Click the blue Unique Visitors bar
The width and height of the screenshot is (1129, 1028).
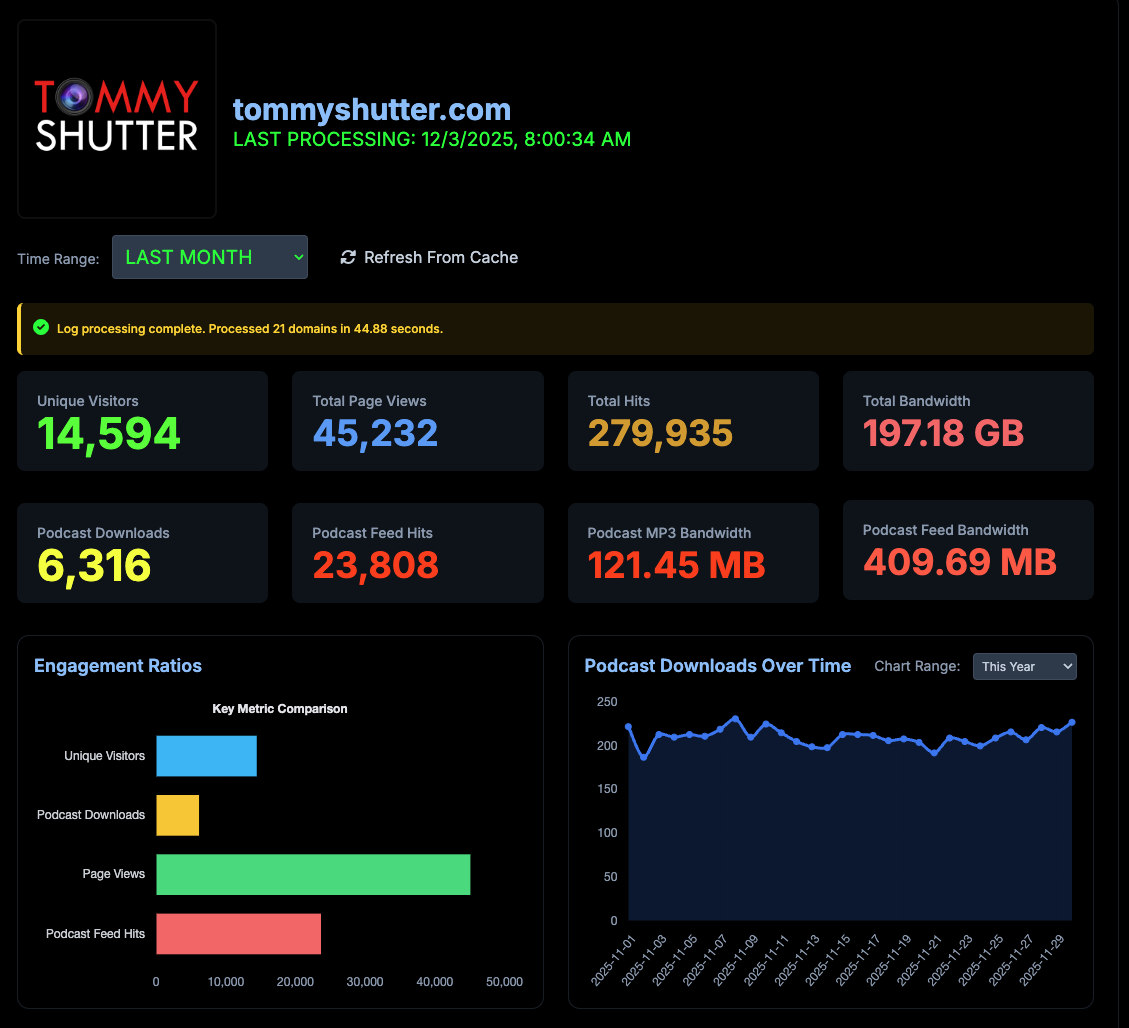pyautogui.click(x=206, y=756)
